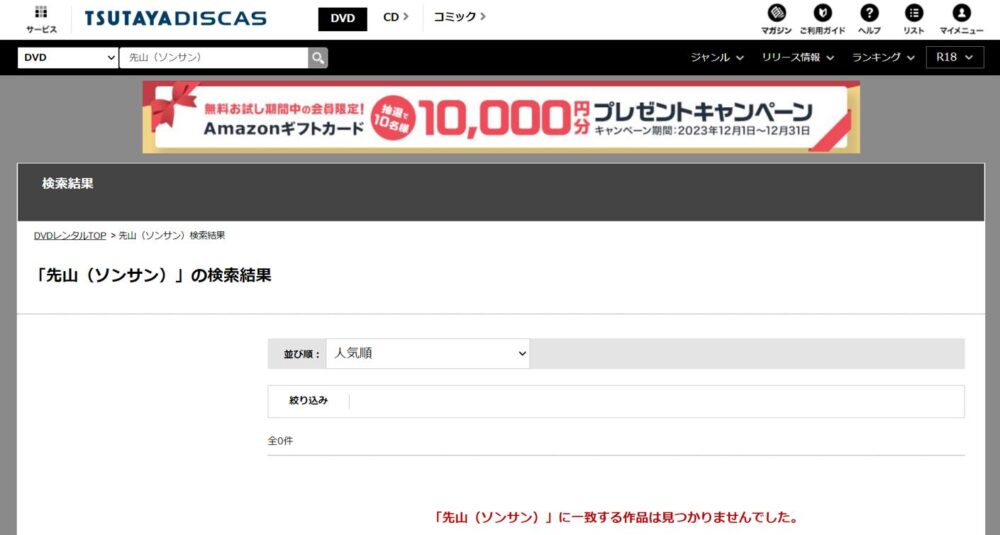Click the 「先山（ソンサン）」の検索結果 heading
This screenshot has width=1000, height=535.
click(x=152, y=275)
